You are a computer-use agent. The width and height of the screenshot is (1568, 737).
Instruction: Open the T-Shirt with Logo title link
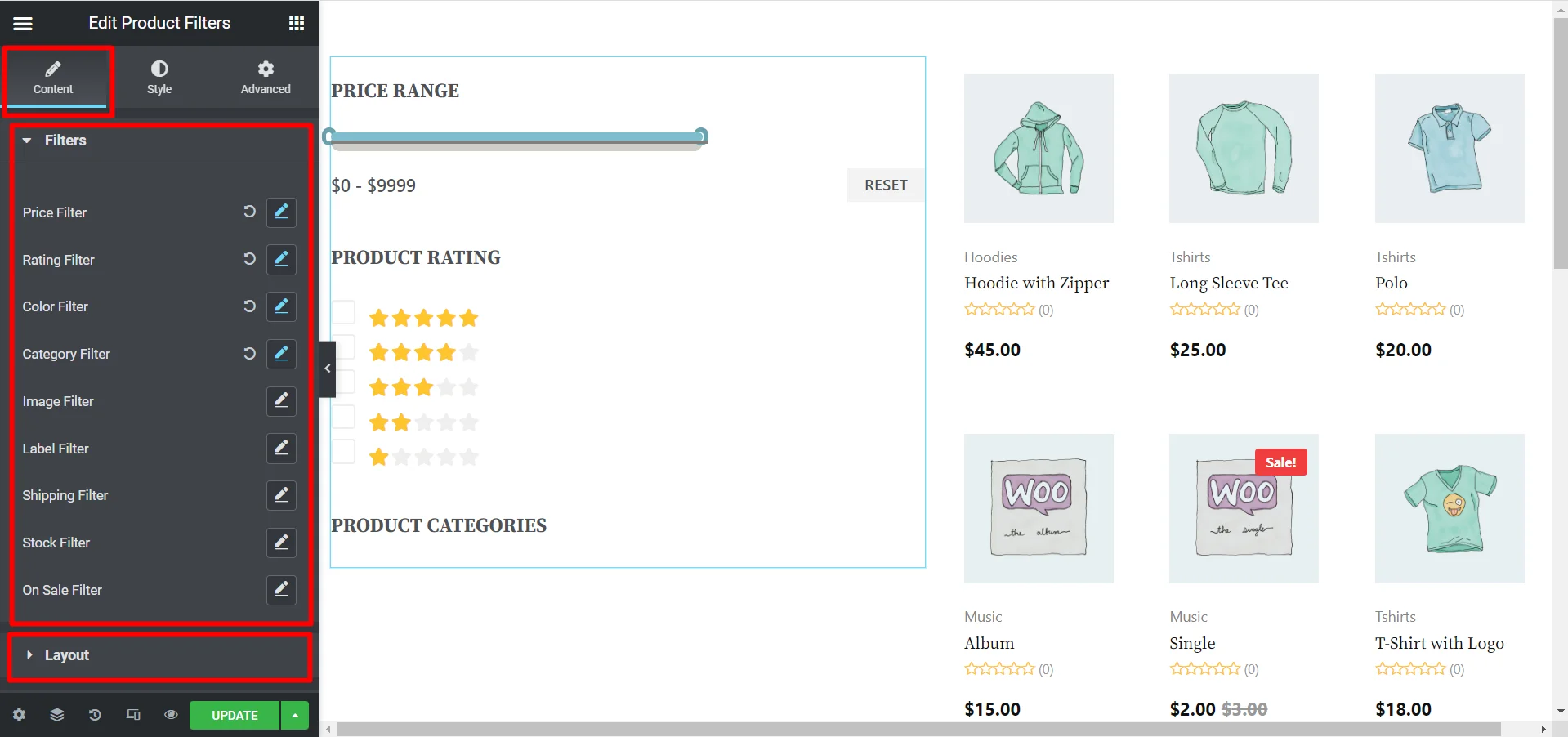[1440, 643]
